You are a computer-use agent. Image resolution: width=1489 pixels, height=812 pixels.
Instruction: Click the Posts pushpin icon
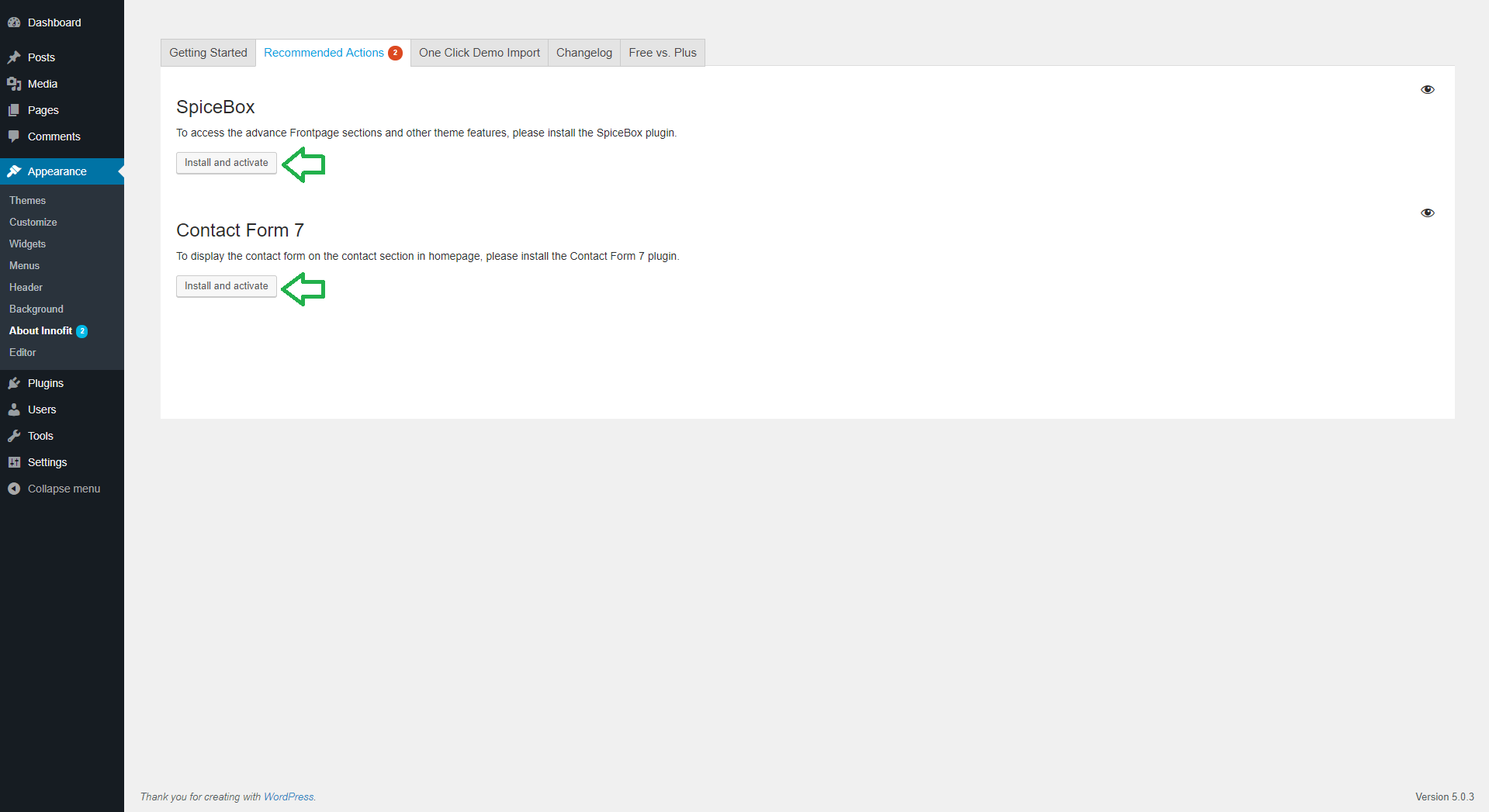[14, 57]
